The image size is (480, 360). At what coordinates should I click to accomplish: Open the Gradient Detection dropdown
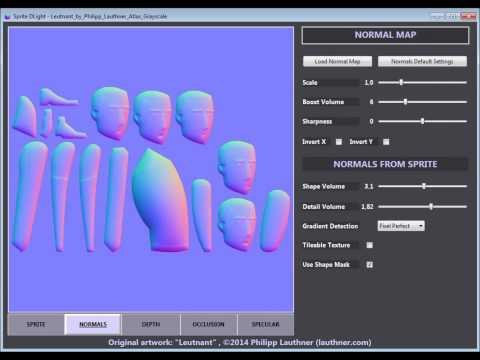(401, 226)
